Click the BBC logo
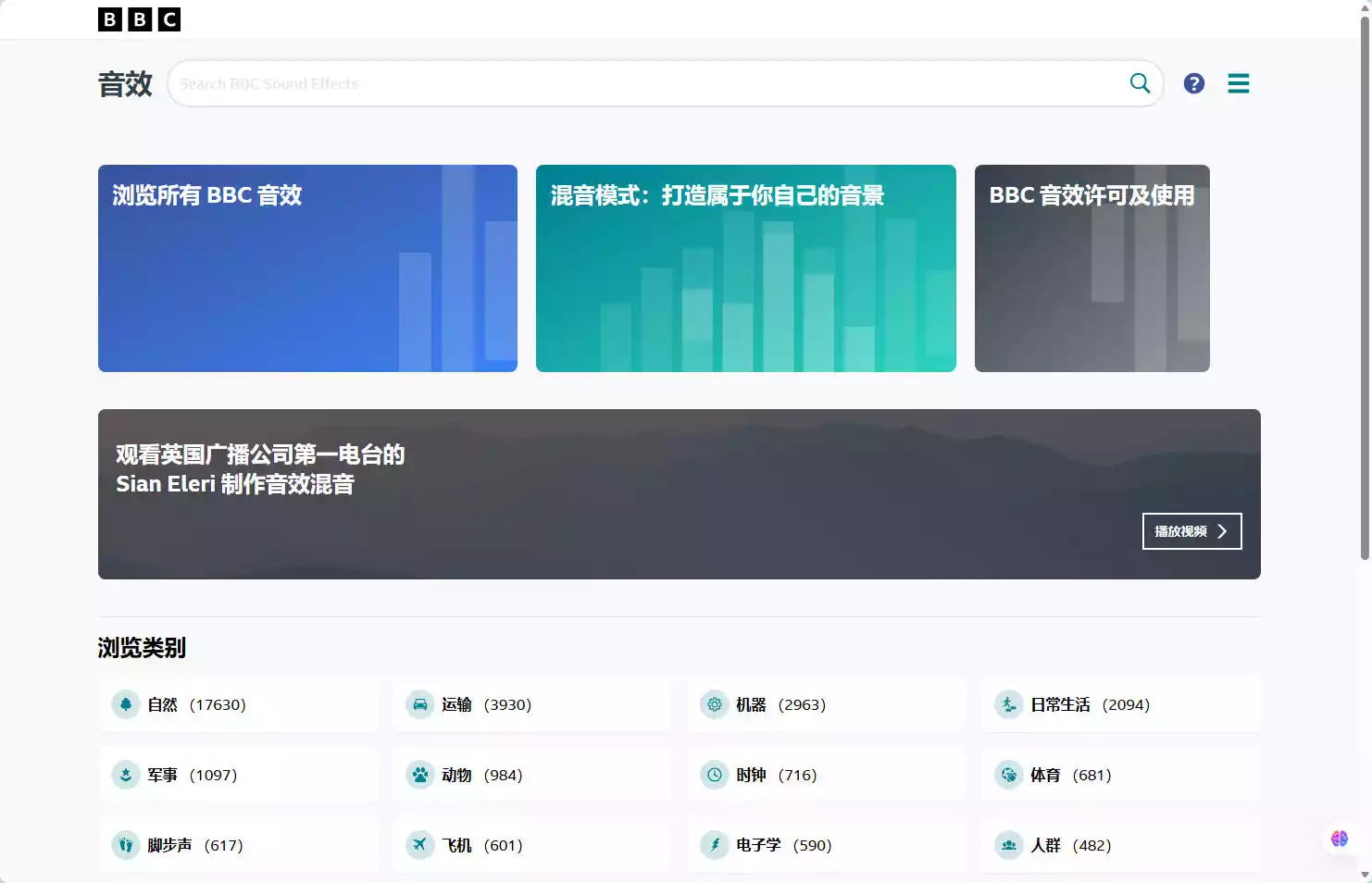Image resolution: width=1372 pixels, height=883 pixels. click(139, 19)
